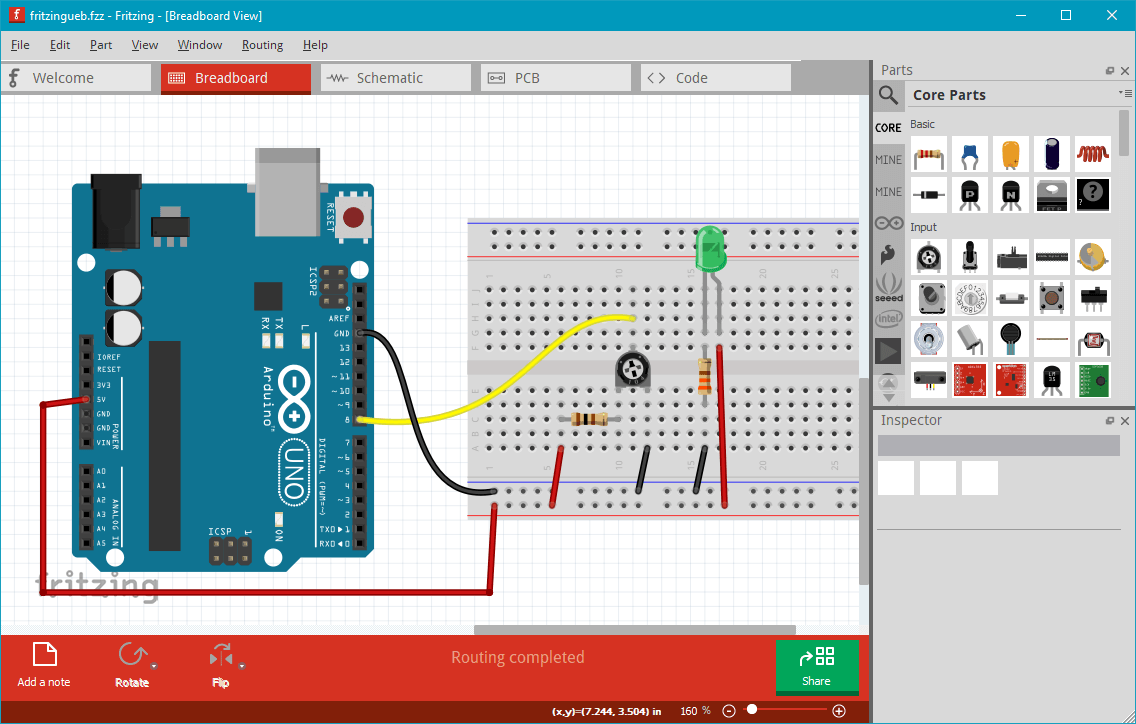Click the Share button
Viewport: 1136px width, 724px height.
[x=817, y=665]
